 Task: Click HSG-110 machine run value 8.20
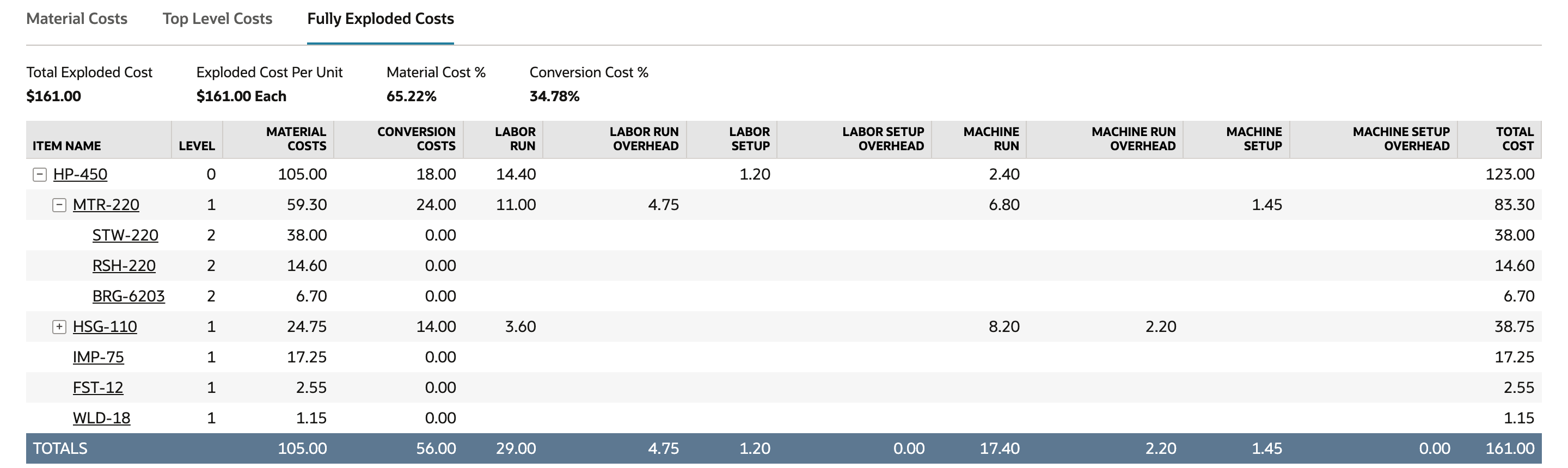coord(1004,326)
